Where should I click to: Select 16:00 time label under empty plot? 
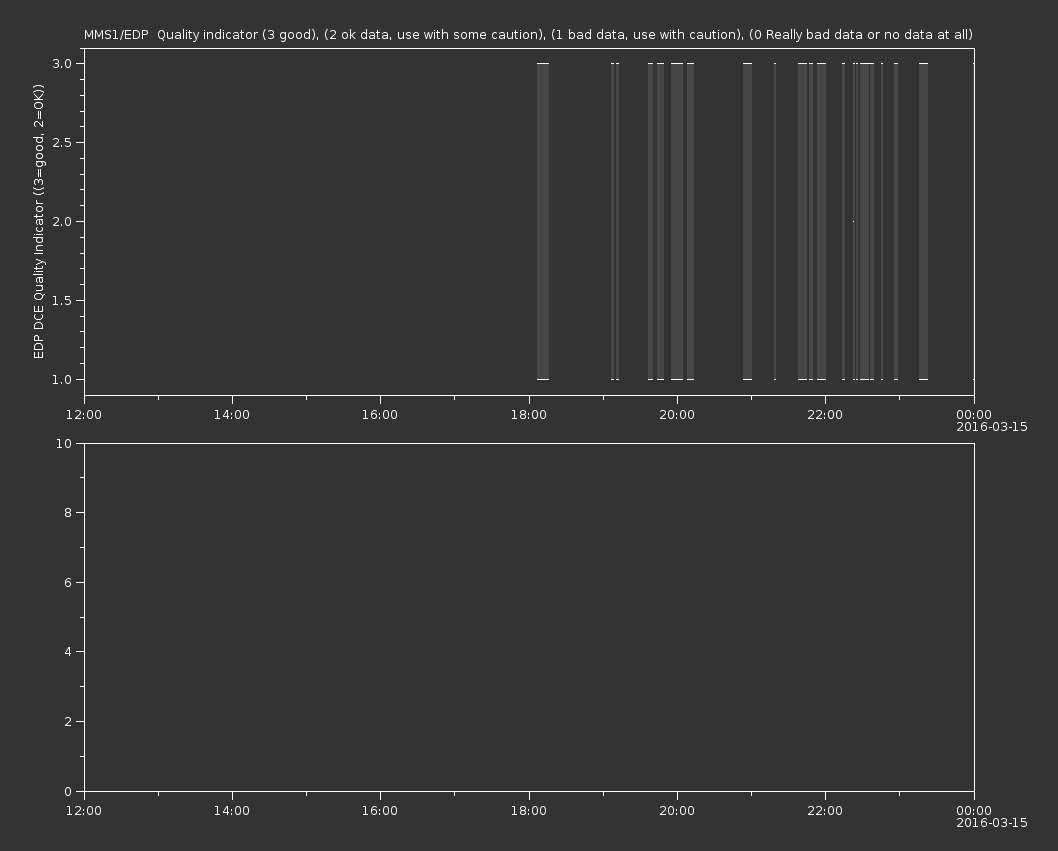click(380, 811)
